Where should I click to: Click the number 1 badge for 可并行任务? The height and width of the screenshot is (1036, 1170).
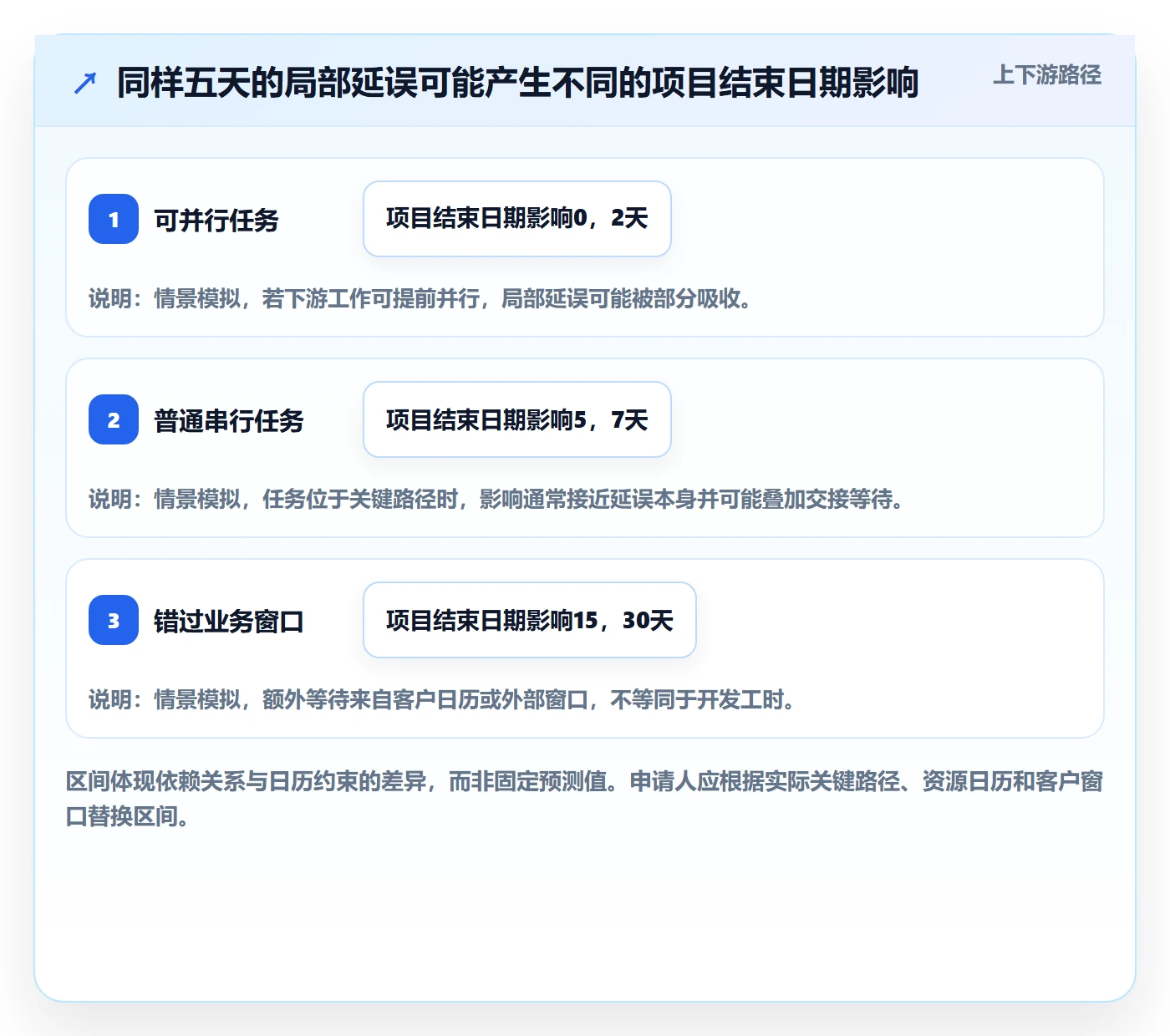(114, 219)
